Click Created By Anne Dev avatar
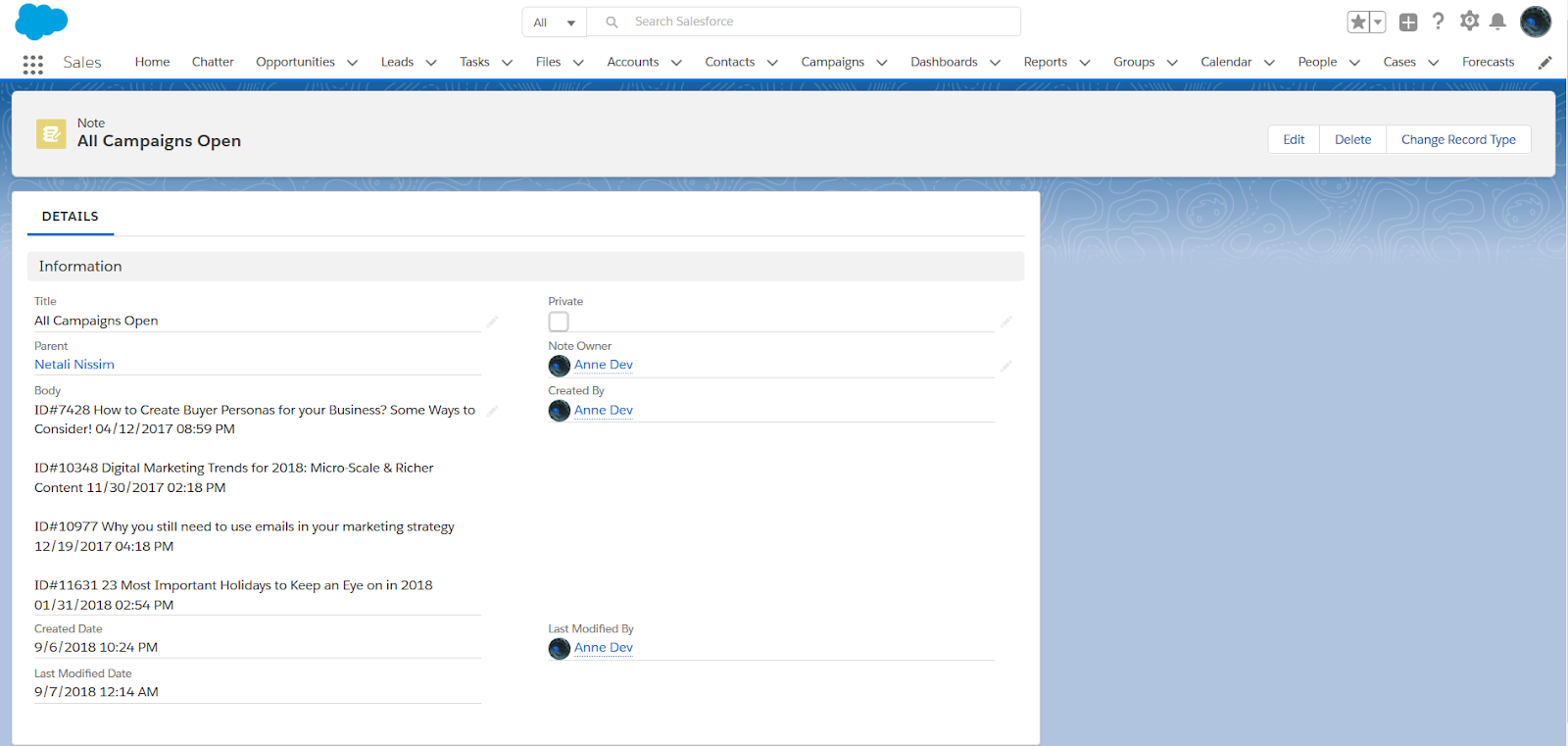Viewport: 1568px width, 746px height. pos(560,411)
